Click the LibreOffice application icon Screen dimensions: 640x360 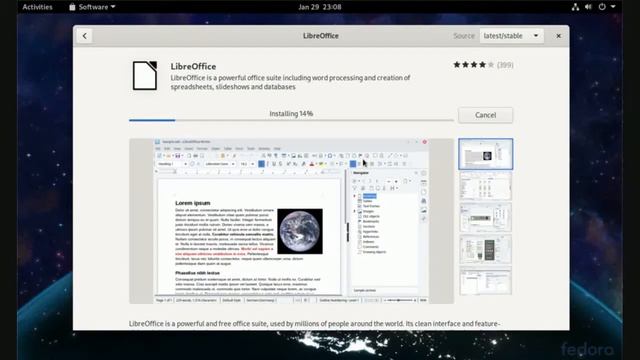pyautogui.click(x=145, y=76)
